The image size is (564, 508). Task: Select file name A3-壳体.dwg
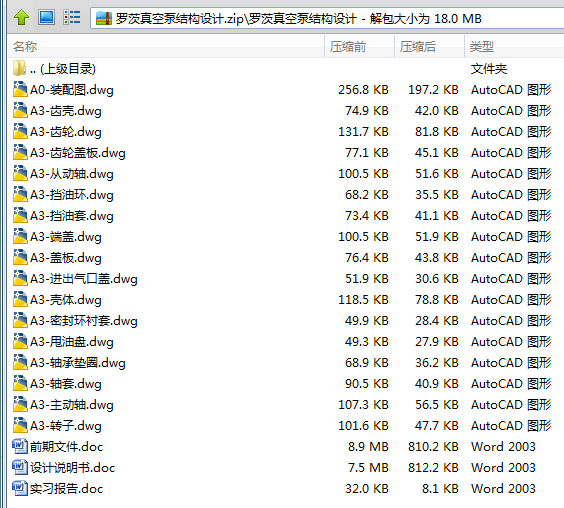click(x=66, y=300)
